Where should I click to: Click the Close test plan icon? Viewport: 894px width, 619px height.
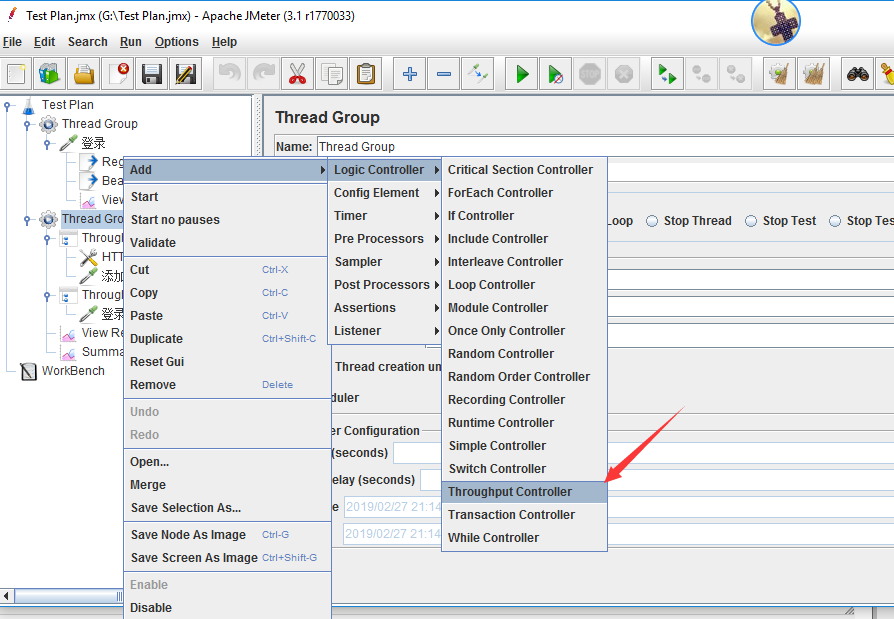(118, 74)
